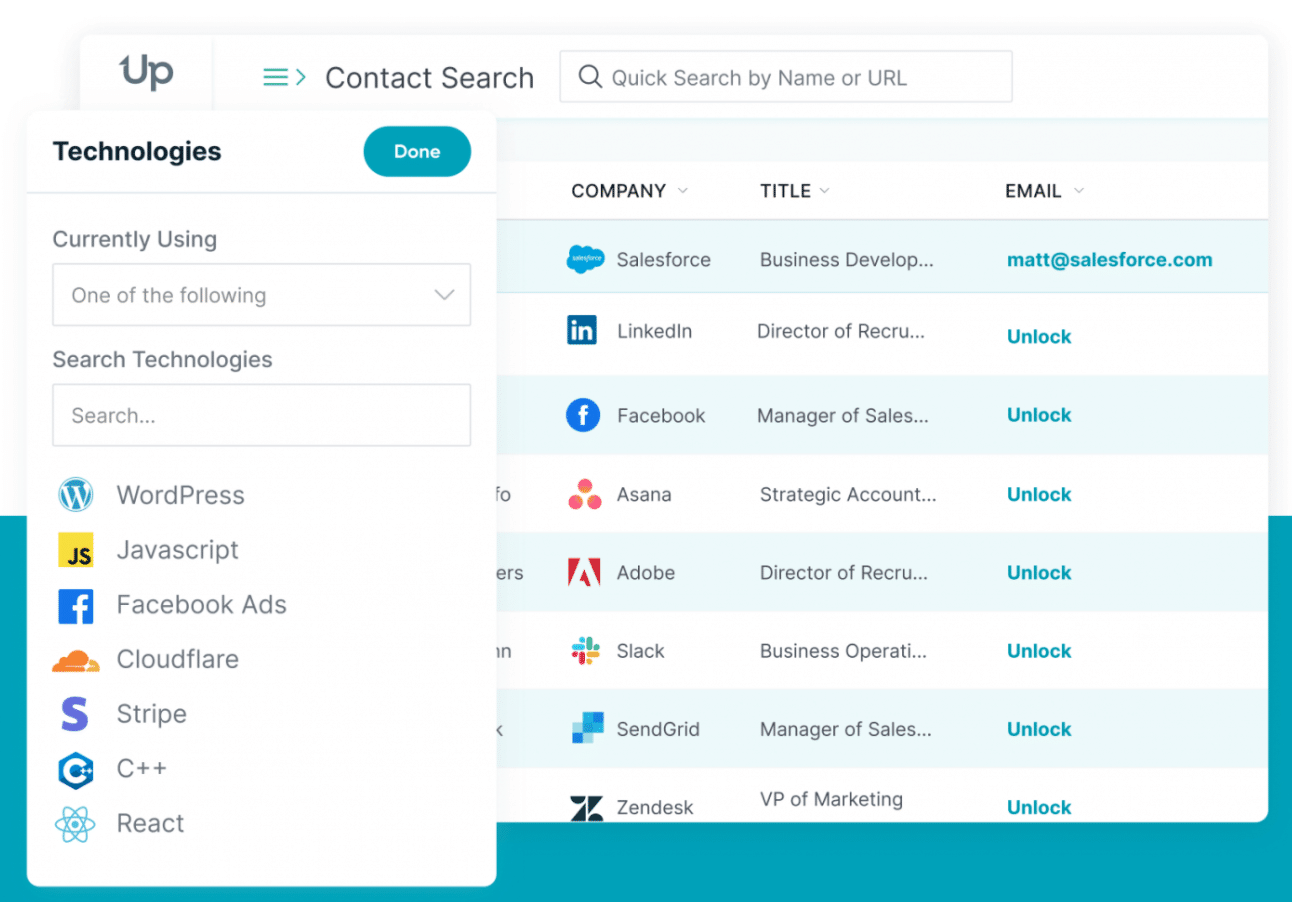Click the Salesforce company name
This screenshot has width=1292, height=902.
tap(664, 260)
